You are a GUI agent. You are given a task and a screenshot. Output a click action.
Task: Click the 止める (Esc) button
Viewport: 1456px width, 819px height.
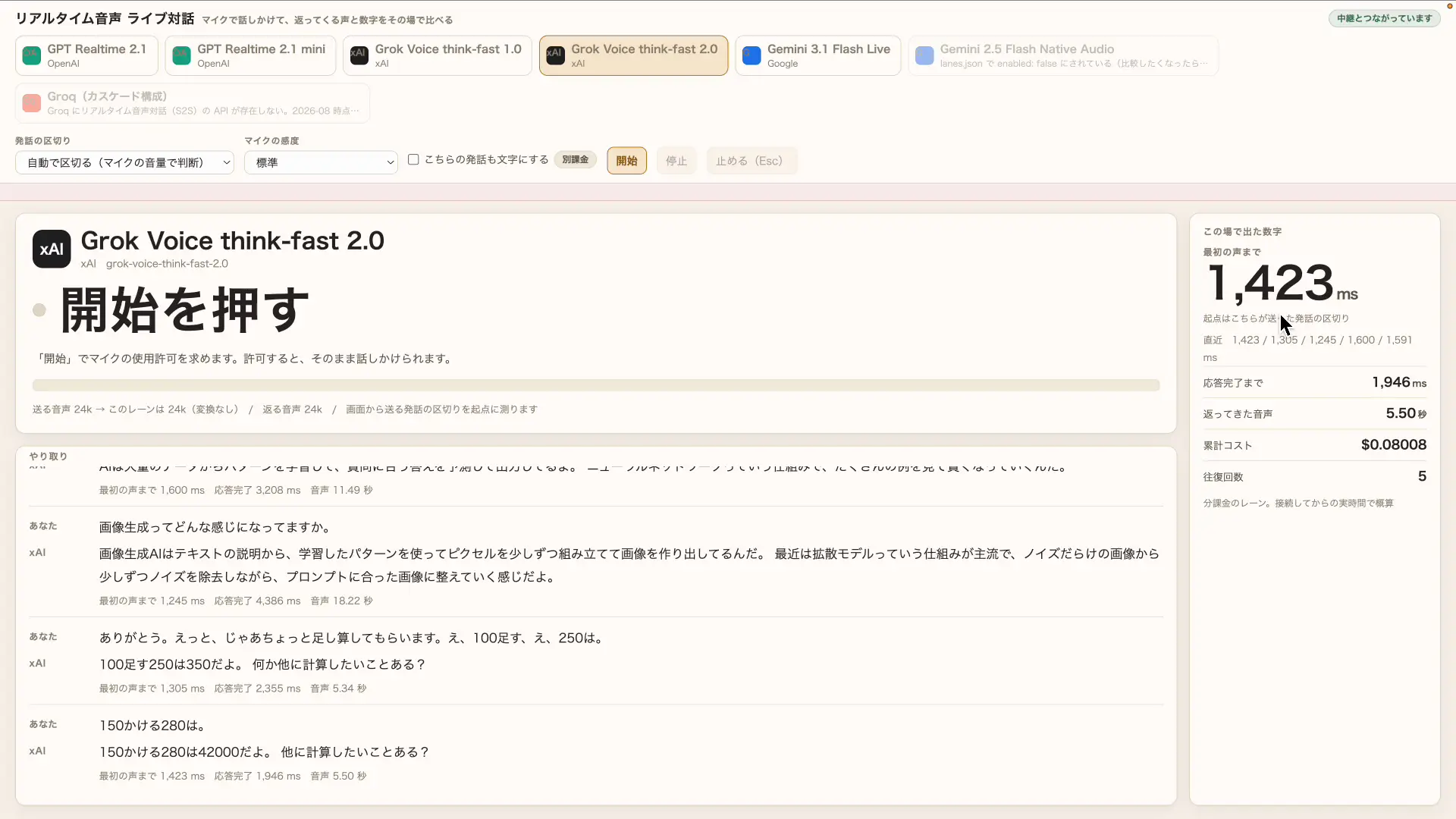coord(752,161)
